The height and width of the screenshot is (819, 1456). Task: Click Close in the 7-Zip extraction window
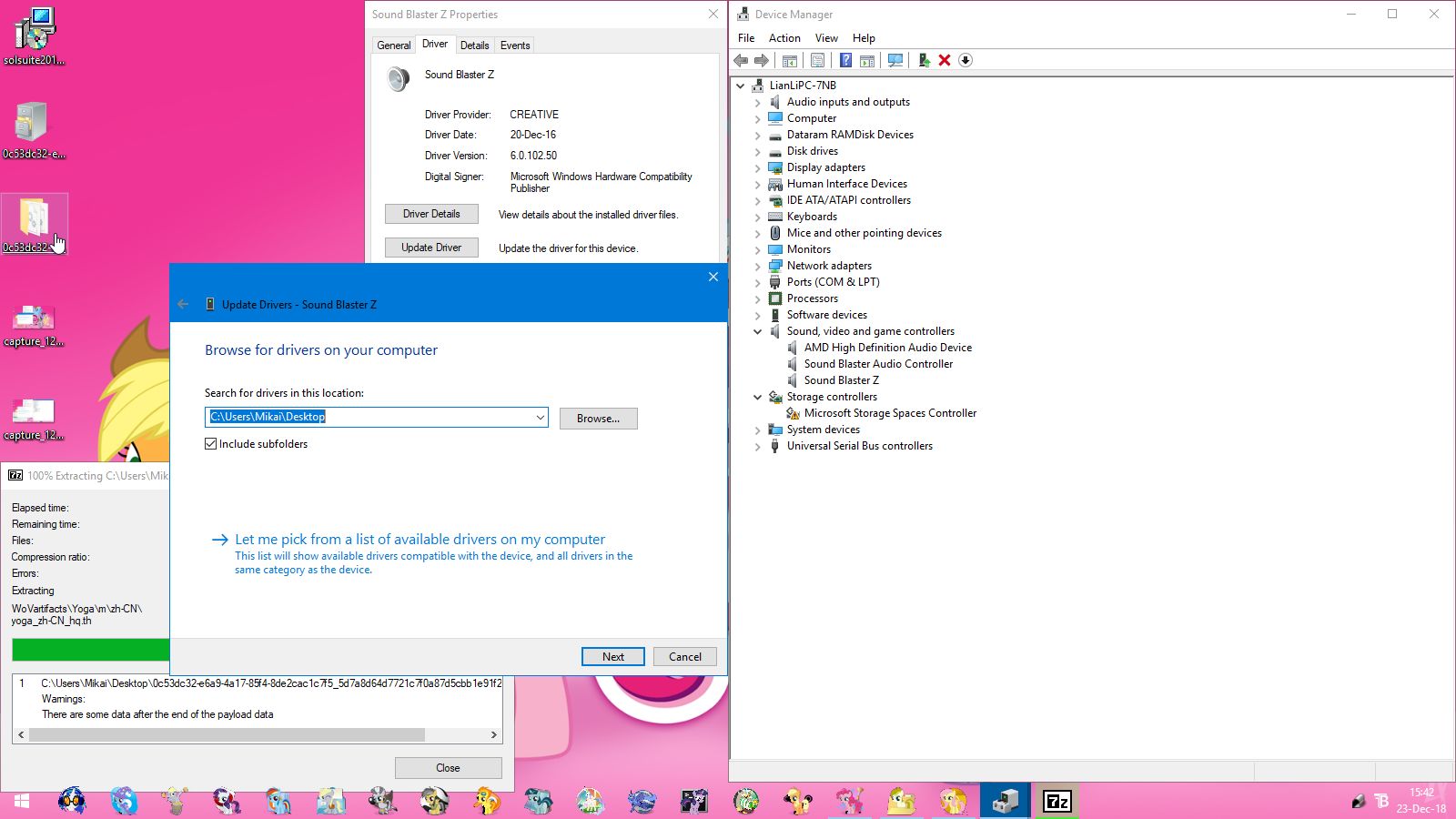coord(448,768)
